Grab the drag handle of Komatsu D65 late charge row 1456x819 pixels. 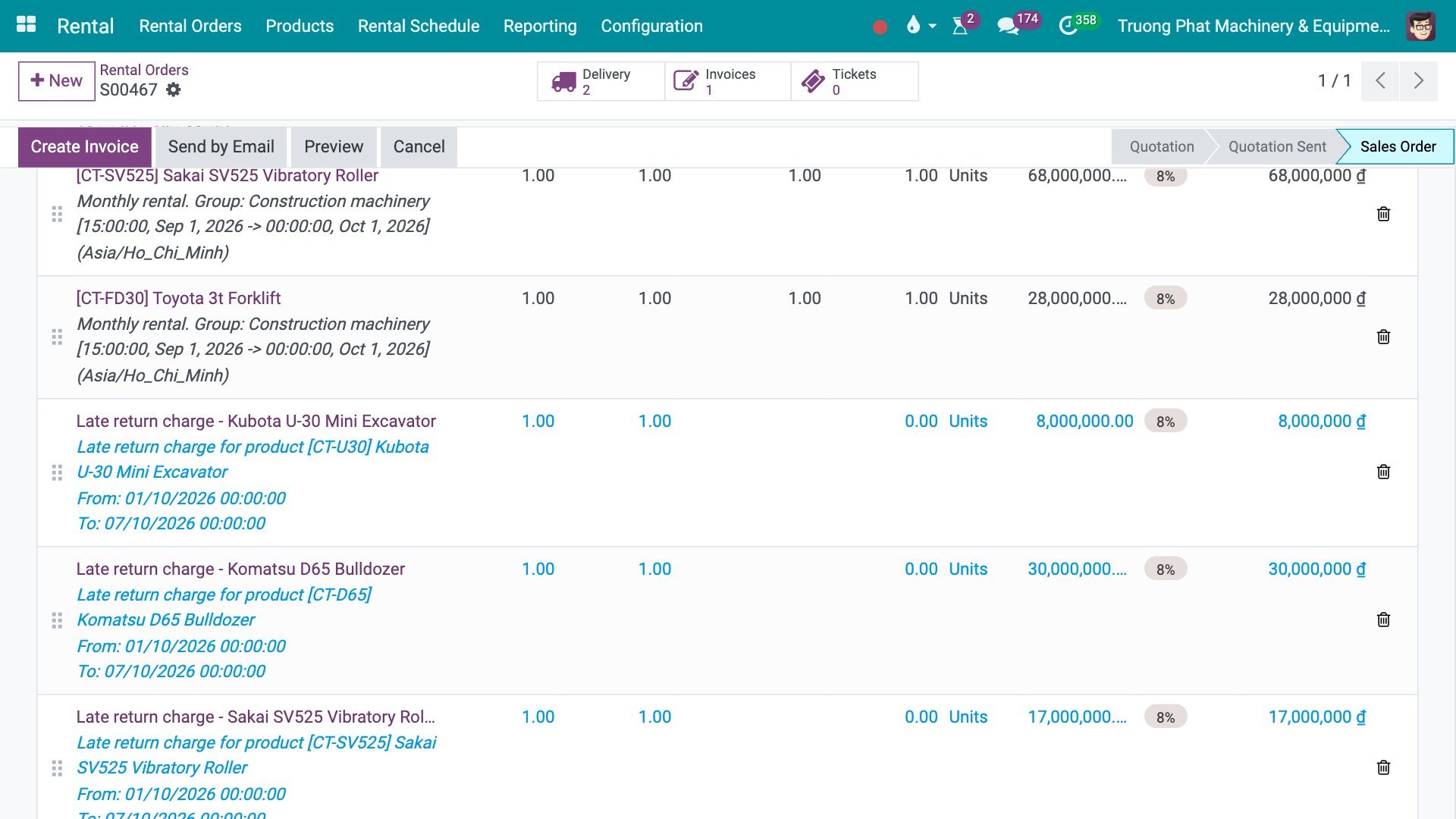57,620
